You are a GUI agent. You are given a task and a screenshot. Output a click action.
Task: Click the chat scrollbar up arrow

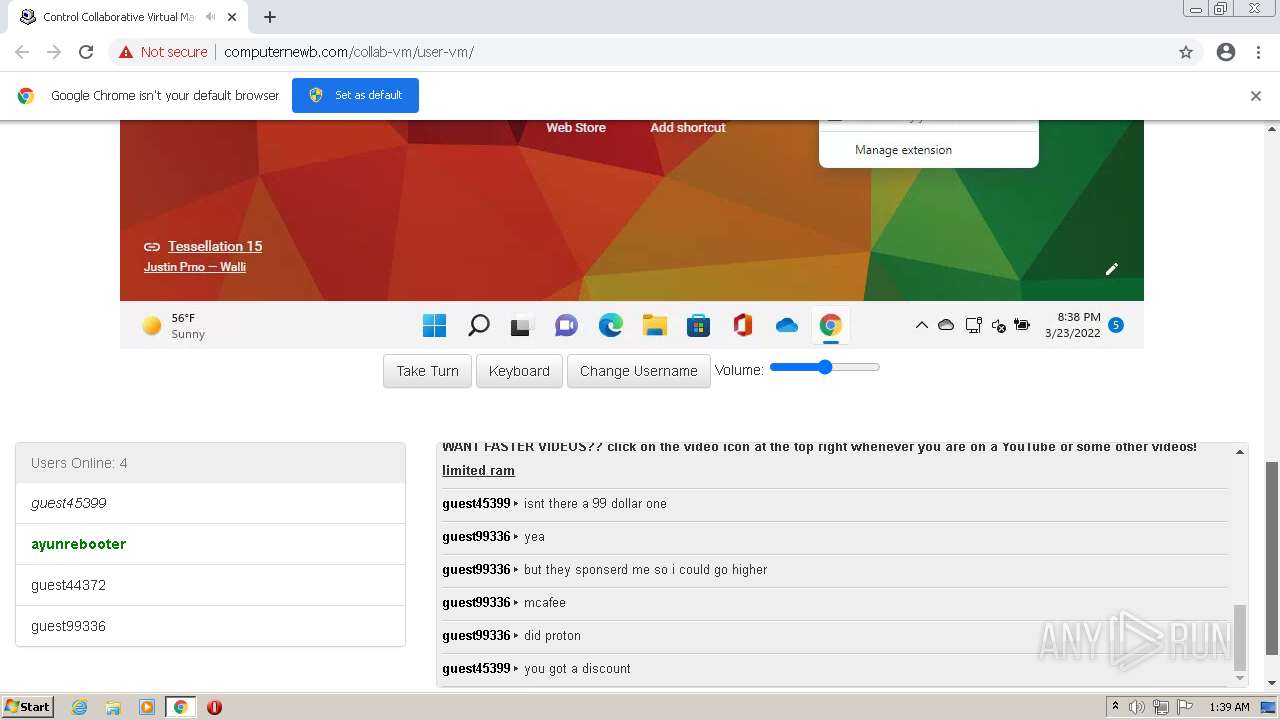coord(1240,453)
